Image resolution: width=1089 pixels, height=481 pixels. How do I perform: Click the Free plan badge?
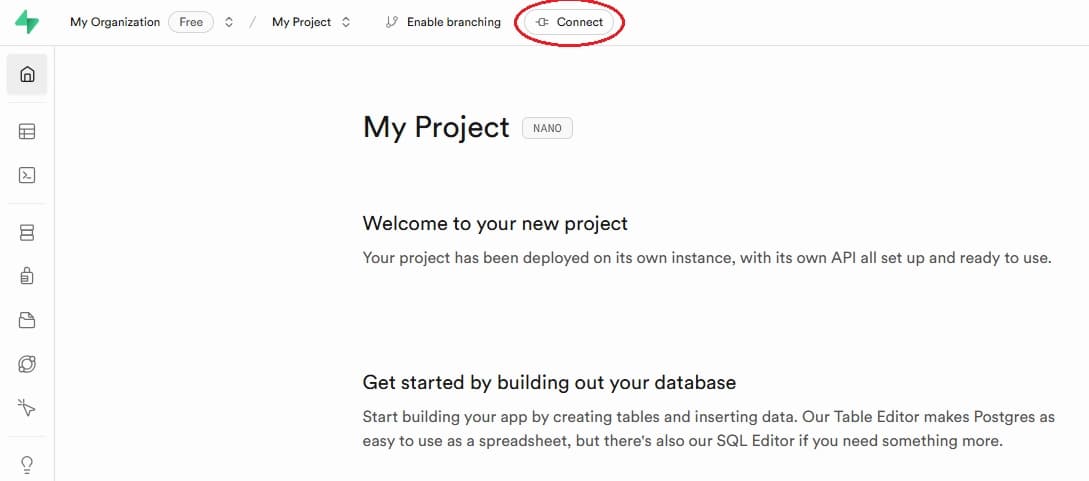point(191,22)
